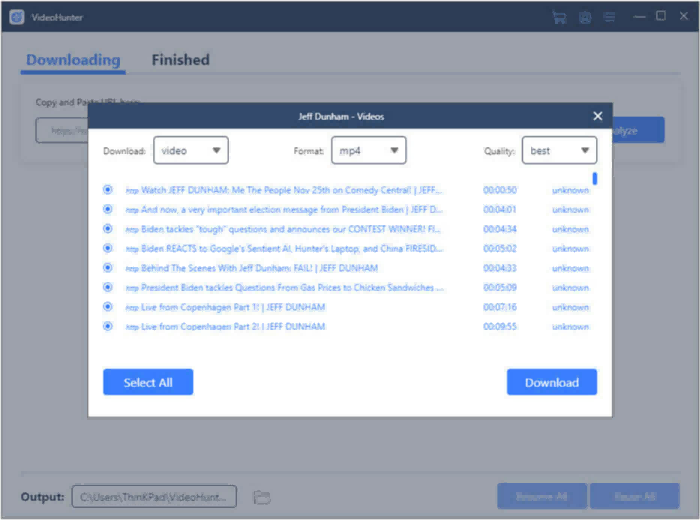This screenshot has width=700, height=521.
Task: Toggle the radio for Live from Copenhagen Part 1
Action: 108,307
